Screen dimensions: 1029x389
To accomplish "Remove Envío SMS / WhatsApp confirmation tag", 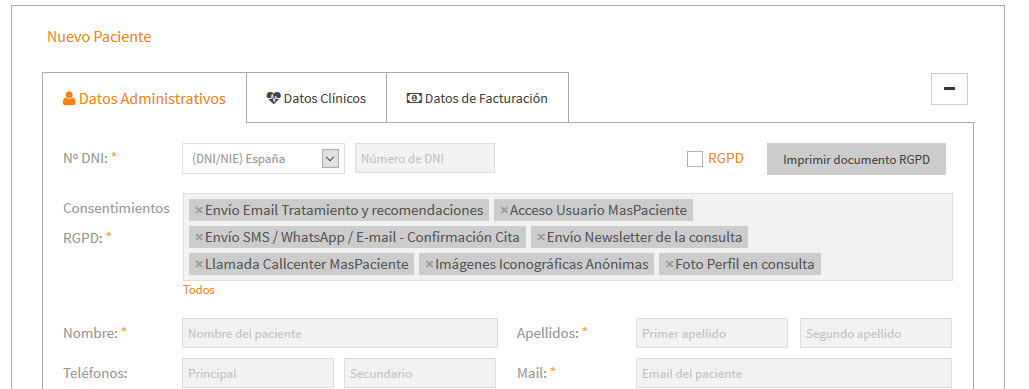I will (199, 237).
